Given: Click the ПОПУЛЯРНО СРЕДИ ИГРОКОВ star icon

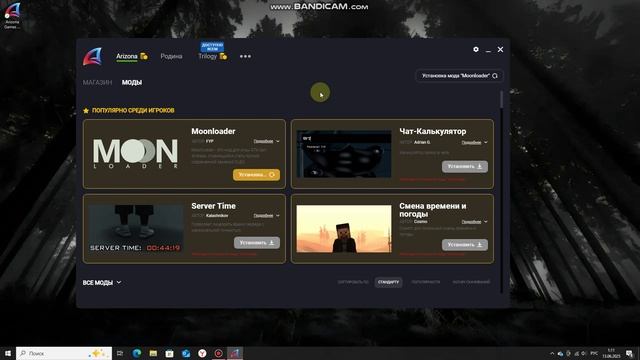Looking at the screenshot, I should pyautogui.click(x=86, y=111).
